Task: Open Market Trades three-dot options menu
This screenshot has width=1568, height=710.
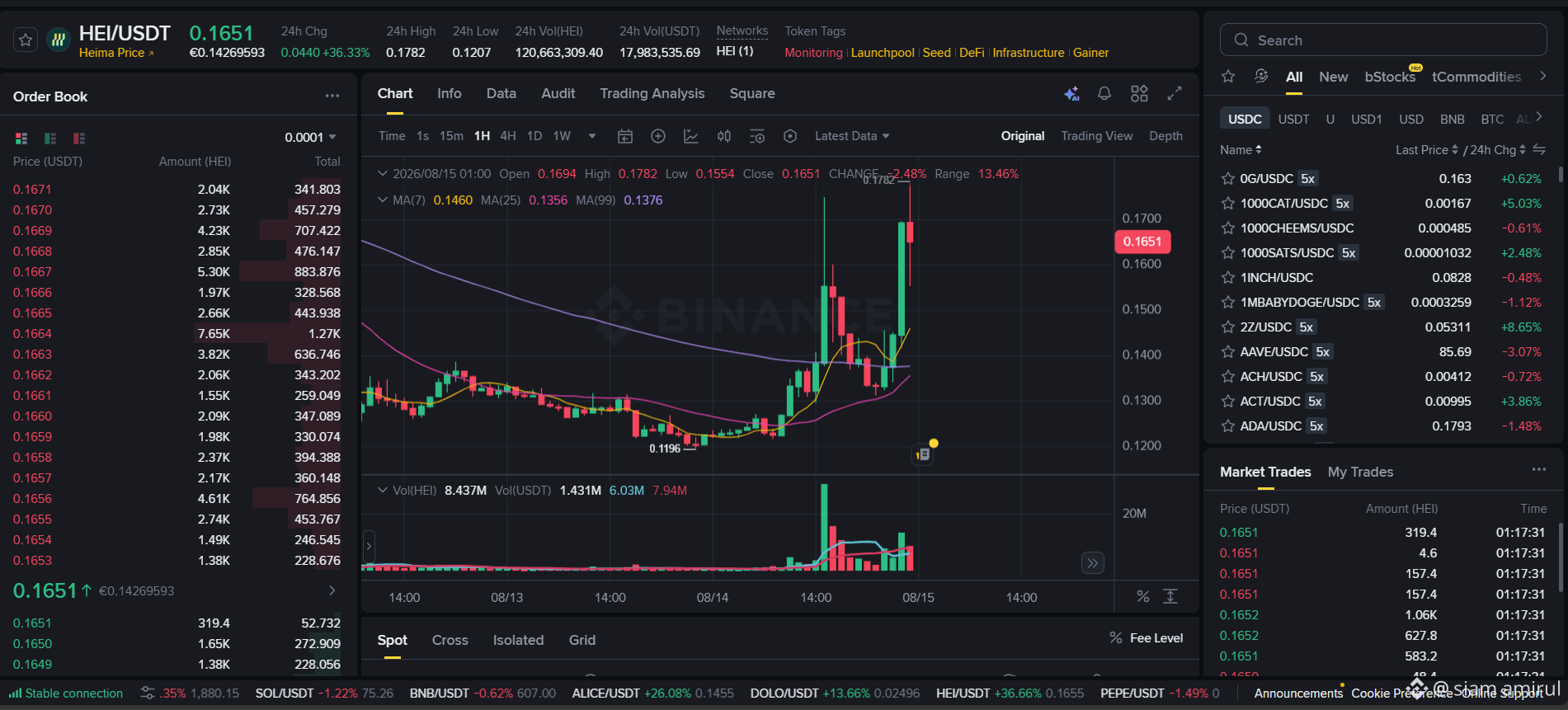Action: tap(1539, 469)
